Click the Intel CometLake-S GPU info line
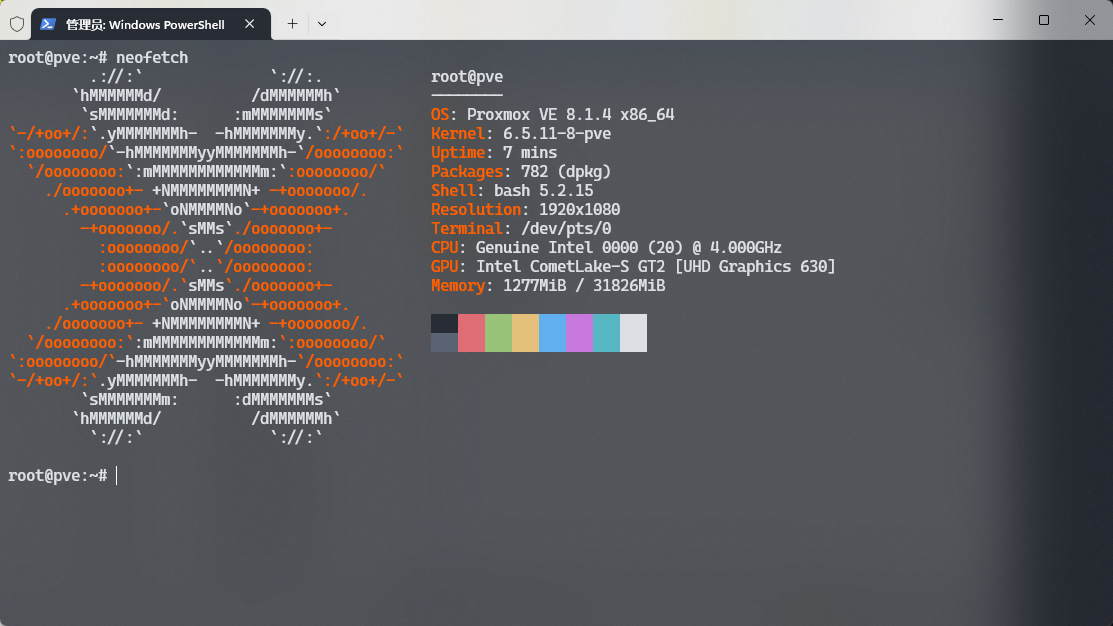Screen dimensions: 1113x626 [x=655, y=267]
